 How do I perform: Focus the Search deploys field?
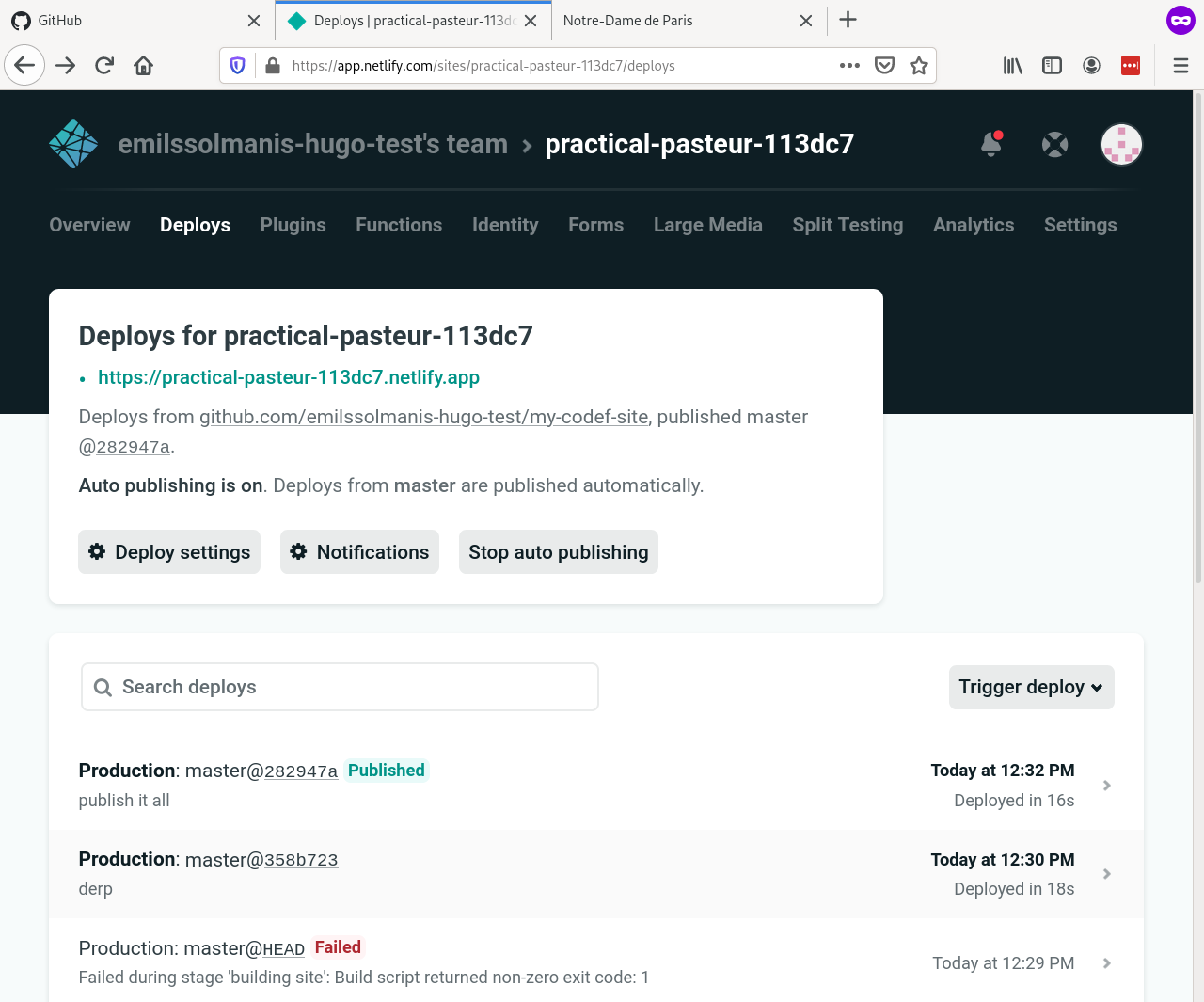[x=340, y=687]
